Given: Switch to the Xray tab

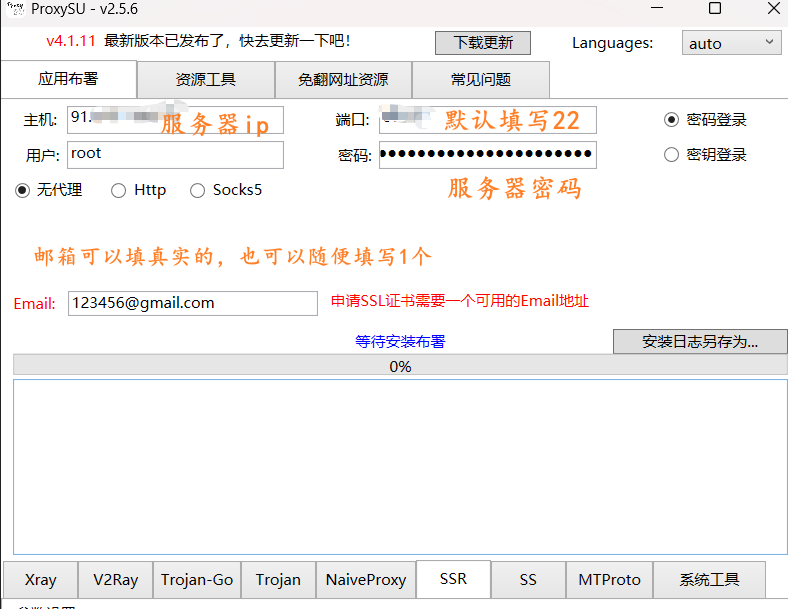Looking at the screenshot, I should tap(41, 579).
